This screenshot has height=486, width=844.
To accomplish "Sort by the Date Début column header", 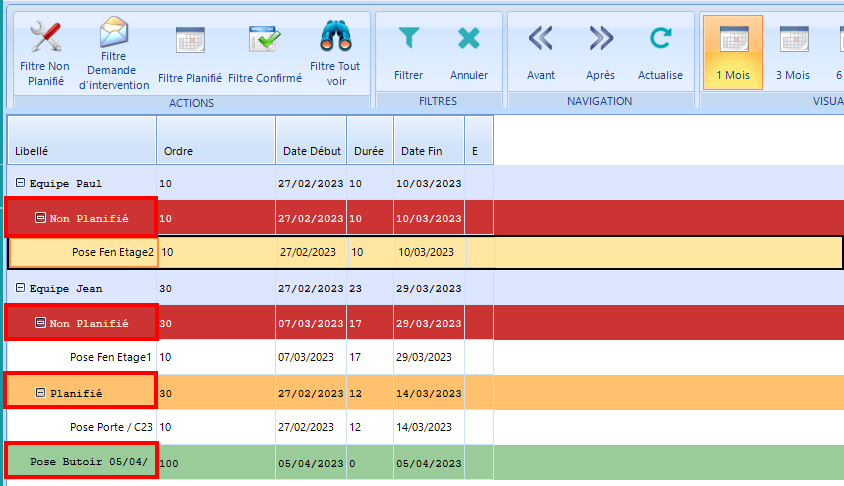I will [311, 151].
